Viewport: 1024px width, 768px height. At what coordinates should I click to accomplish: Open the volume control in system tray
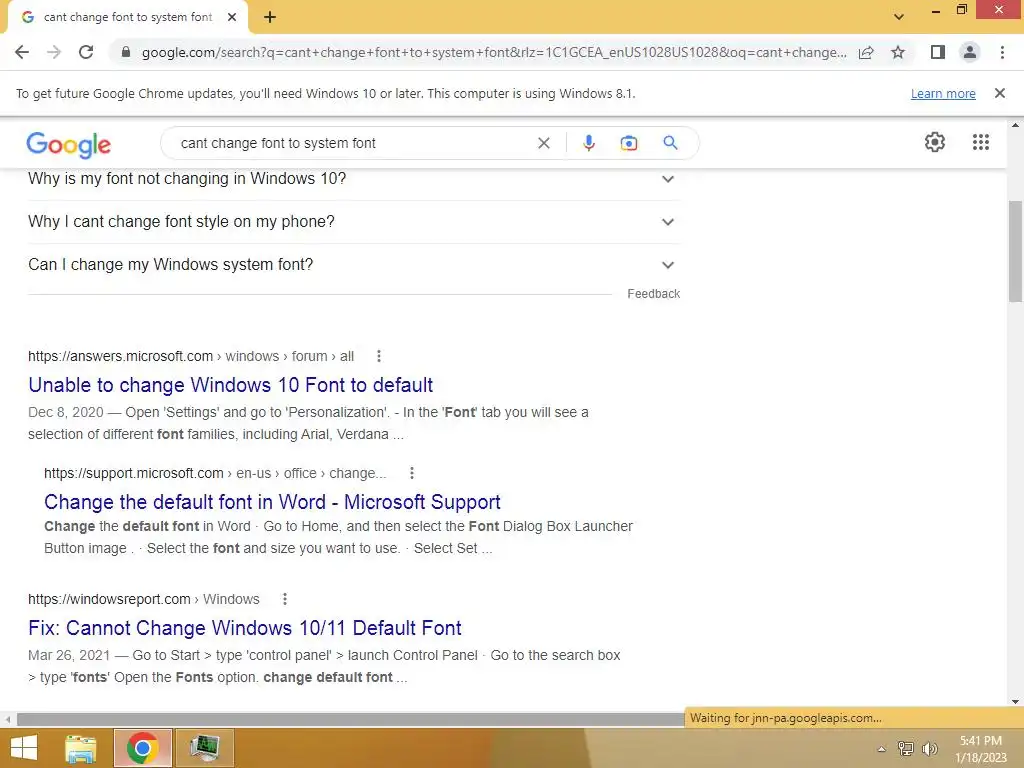click(930, 748)
